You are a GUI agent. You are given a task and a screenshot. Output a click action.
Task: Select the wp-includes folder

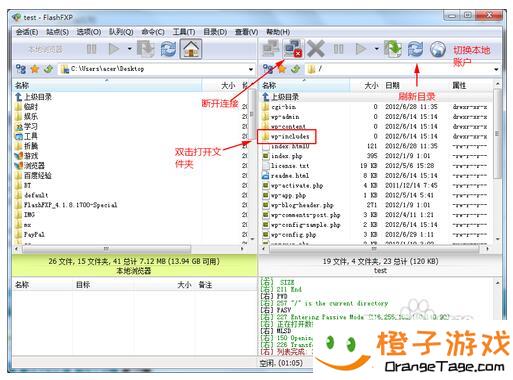(x=287, y=137)
